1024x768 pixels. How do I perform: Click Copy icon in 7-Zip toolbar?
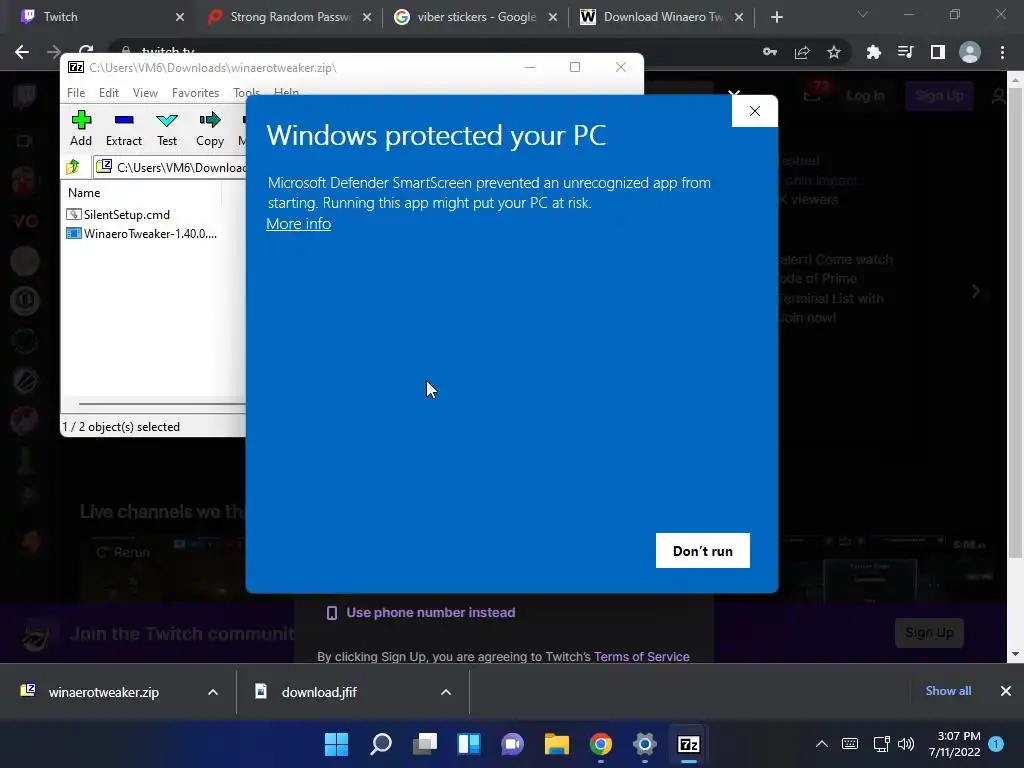[210, 128]
